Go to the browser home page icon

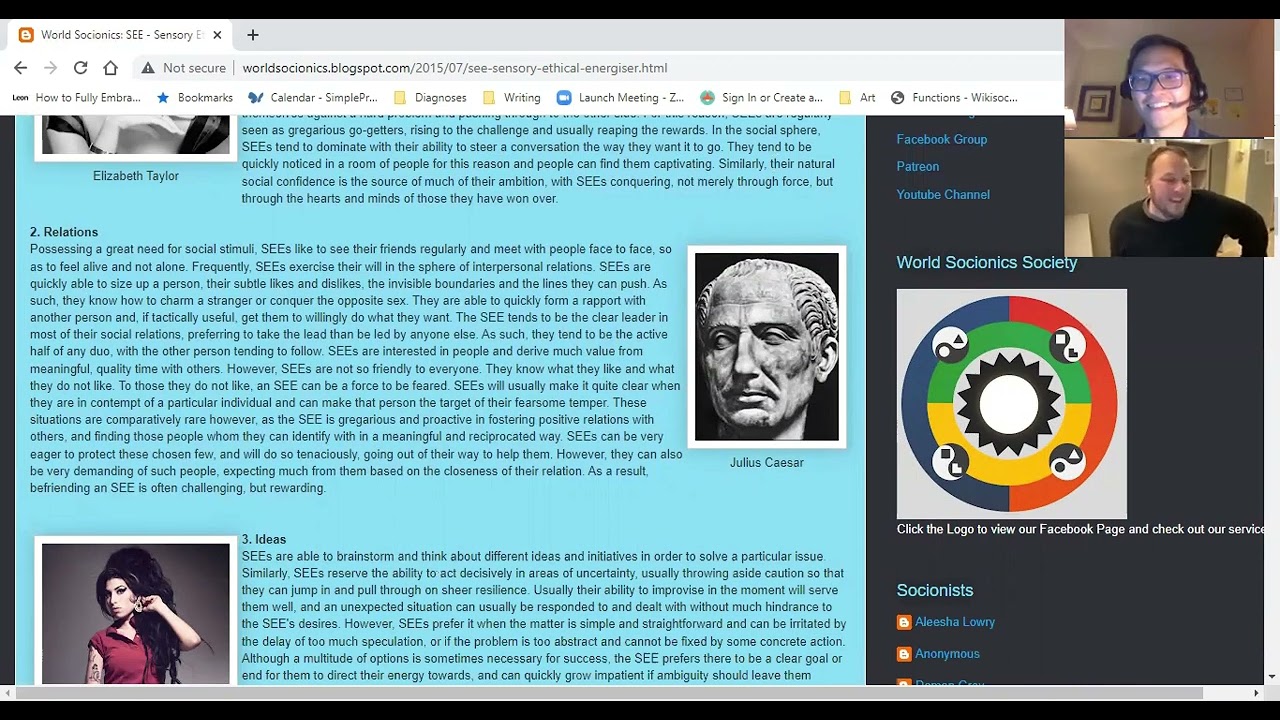pyautogui.click(x=111, y=68)
